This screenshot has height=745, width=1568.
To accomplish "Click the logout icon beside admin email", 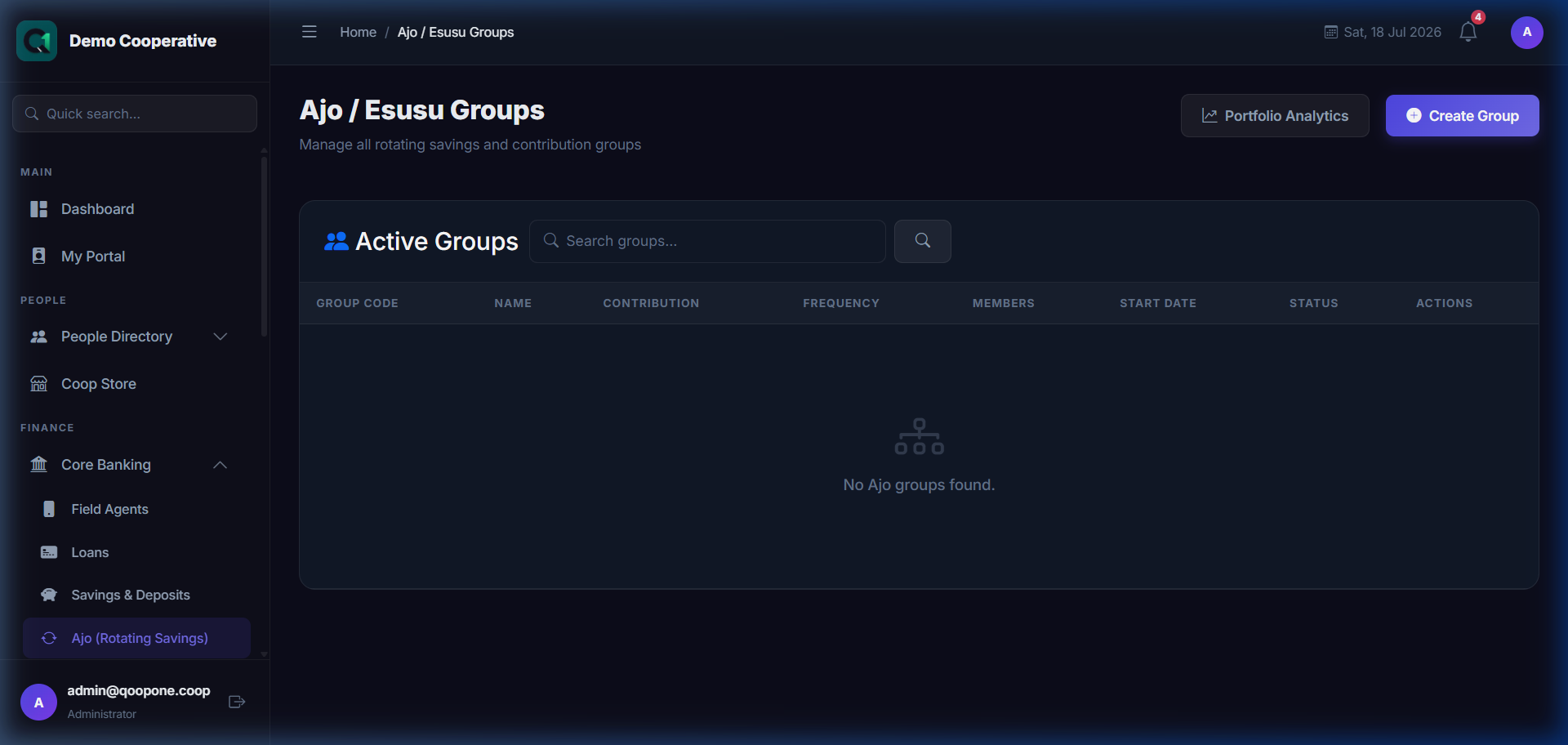I will pos(237,702).
